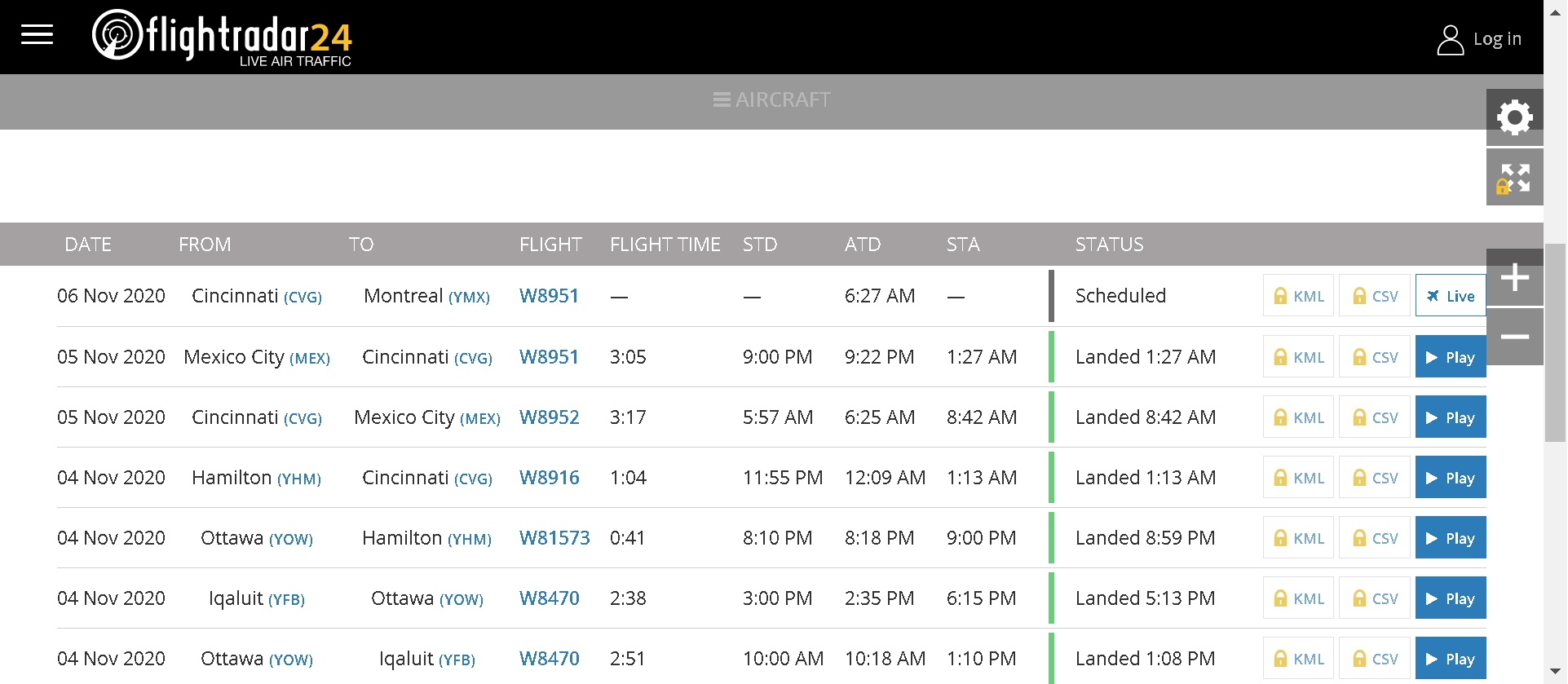This screenshot has width=1568, height=684.
Task: Play W8470 Iqaluit to Ottawa flight
Action: pyautogui.click(x=1451, y=598)
